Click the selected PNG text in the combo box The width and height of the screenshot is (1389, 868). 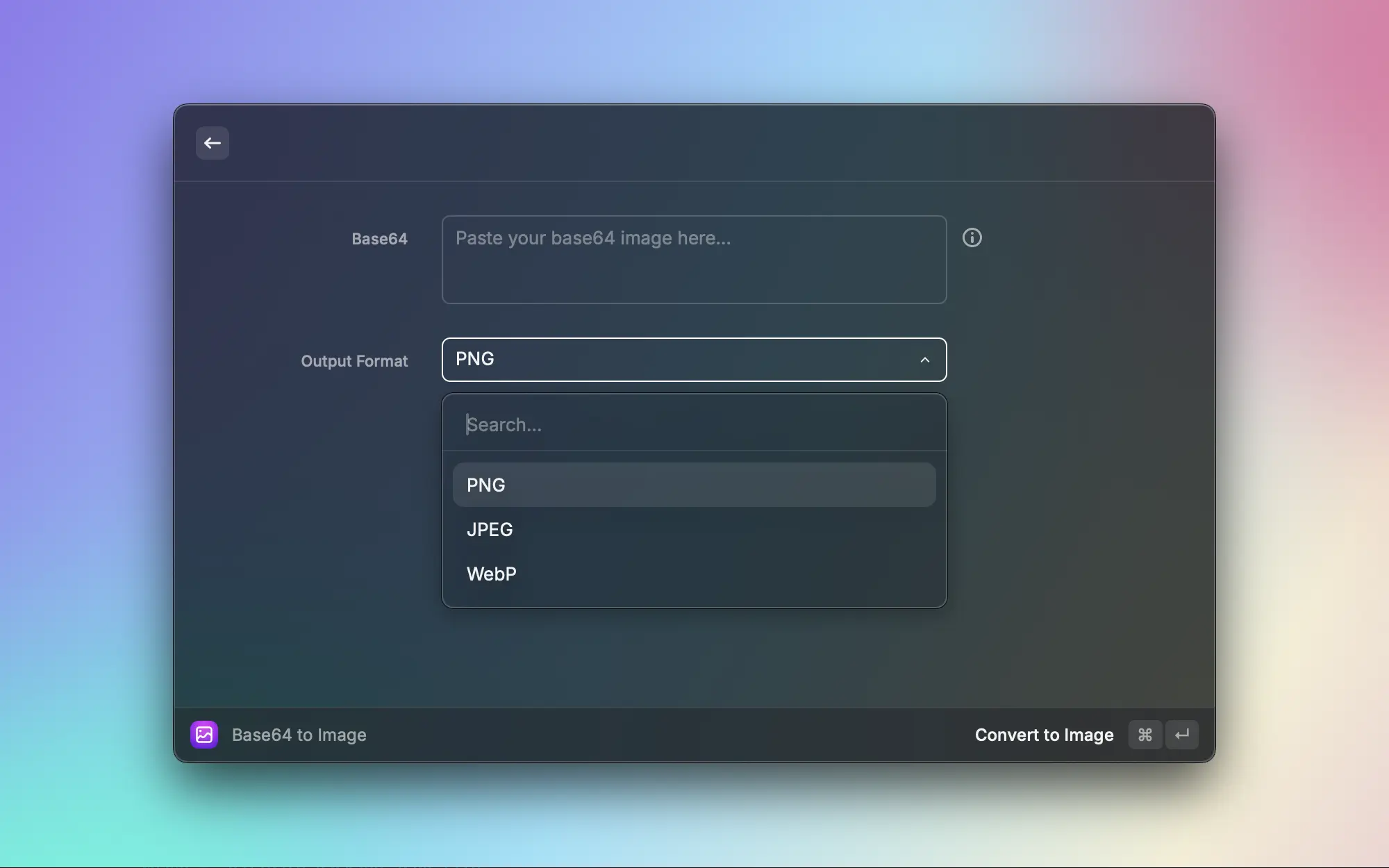click(475, 359)
